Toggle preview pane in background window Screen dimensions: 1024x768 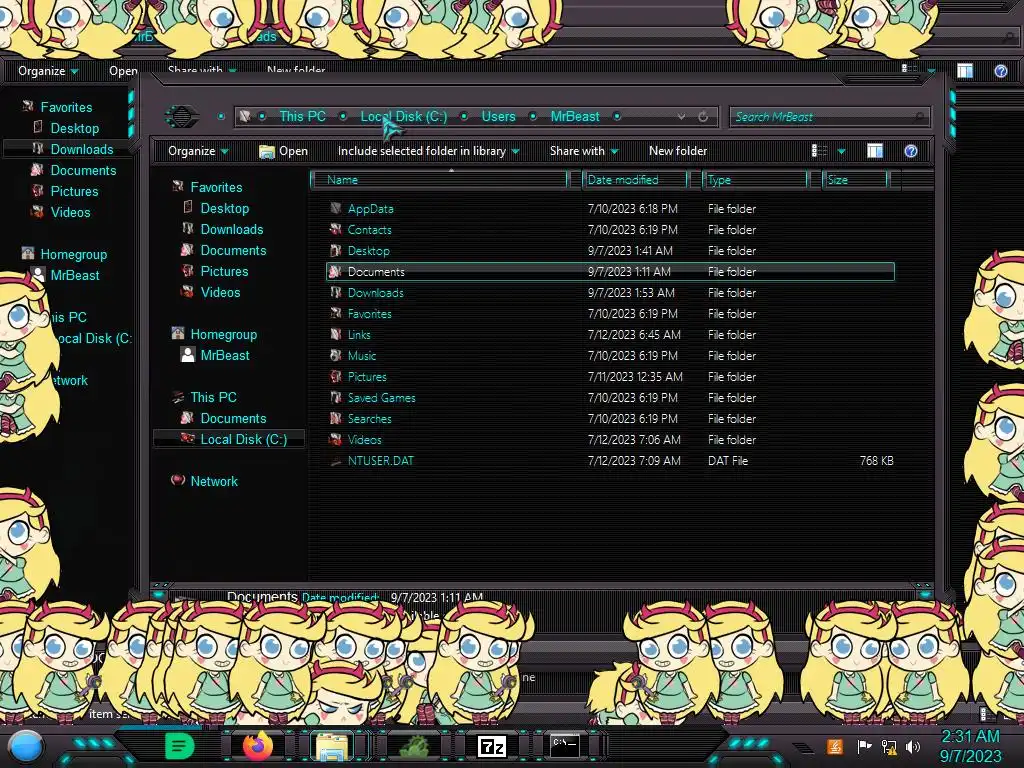(x=965, y=71)
